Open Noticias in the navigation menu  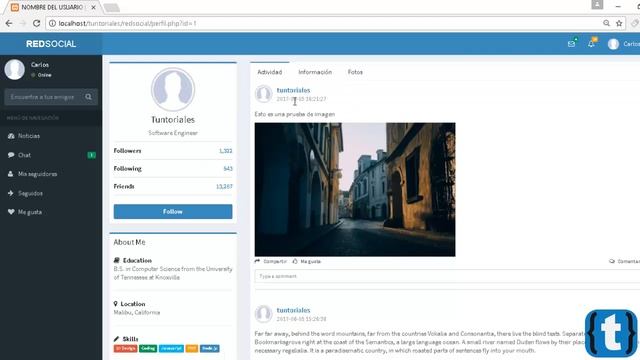coord(51,136)
